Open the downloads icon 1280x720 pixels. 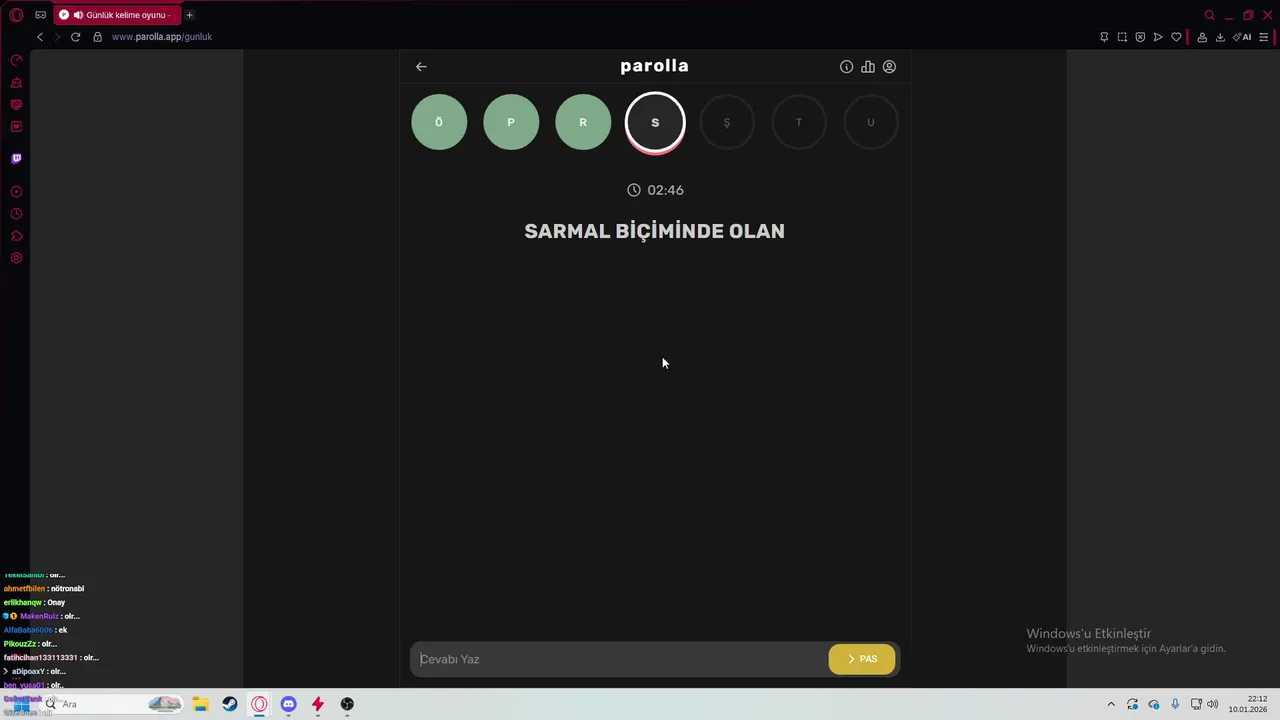click(x=1220, y=37)
